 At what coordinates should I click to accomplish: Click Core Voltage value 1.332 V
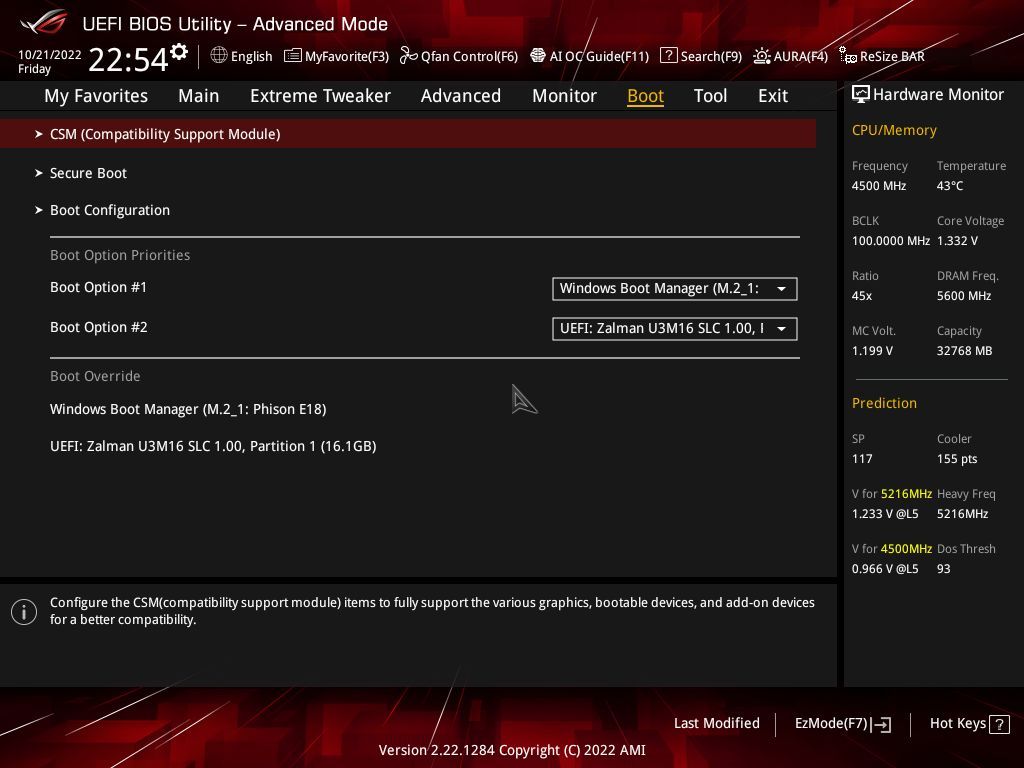coord(957,241)
